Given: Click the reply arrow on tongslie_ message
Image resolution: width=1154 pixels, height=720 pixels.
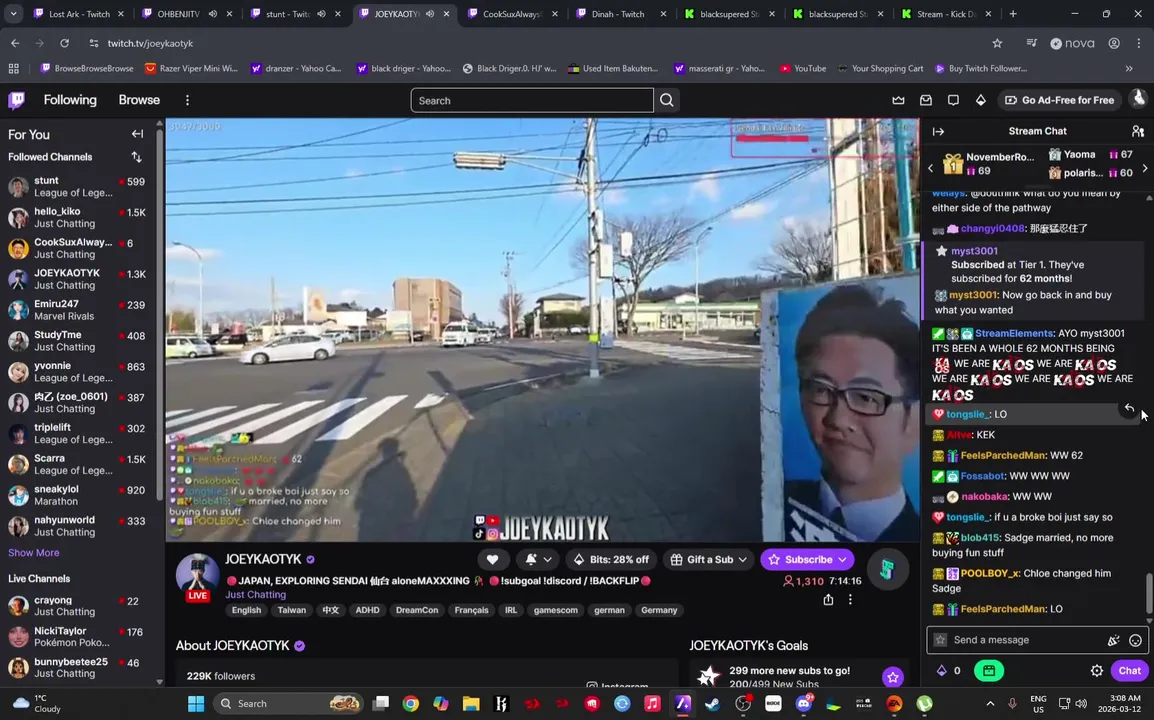Looking at the screenshot, I should [x=1129, y=408].
